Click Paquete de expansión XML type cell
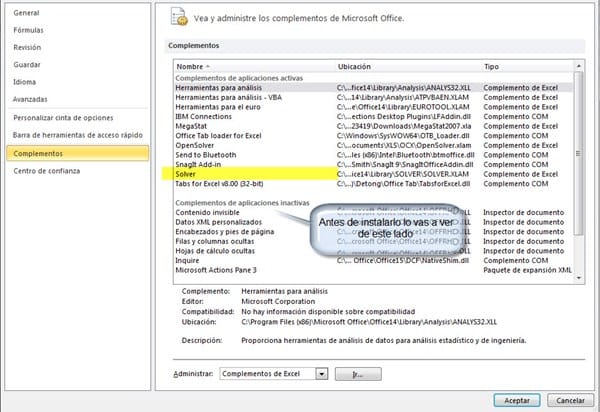The height and width of the screenshot is (412, 600). (527, 270)
